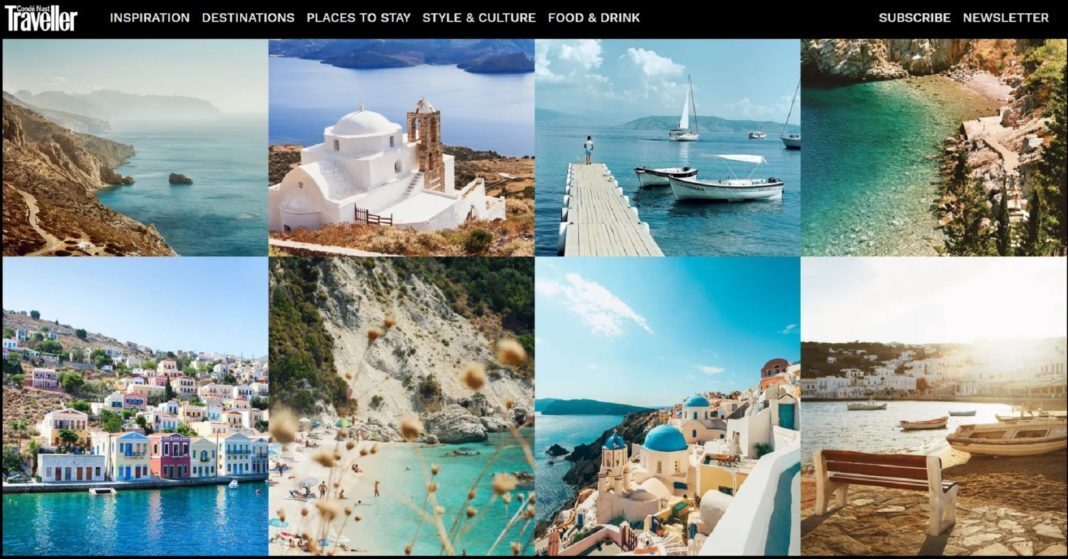Click the Newsletter link
The width and height of the screenshot is (1068, 559).
tap(1005, 18)
